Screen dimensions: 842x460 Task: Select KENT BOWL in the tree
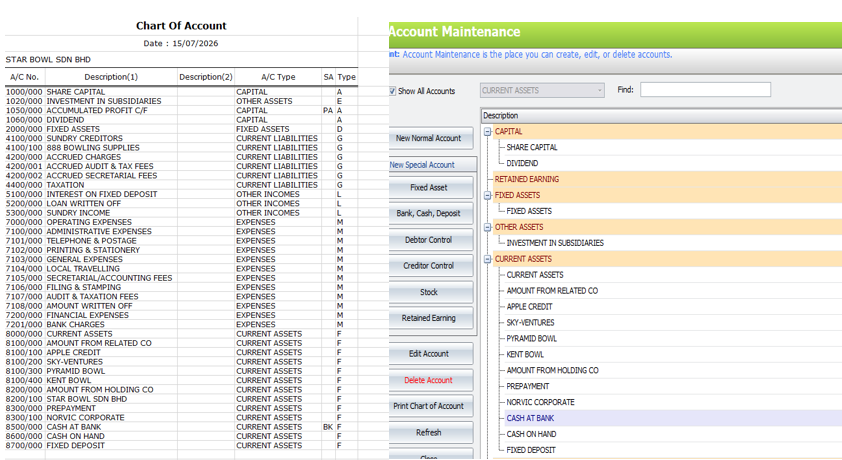point(525,354)
